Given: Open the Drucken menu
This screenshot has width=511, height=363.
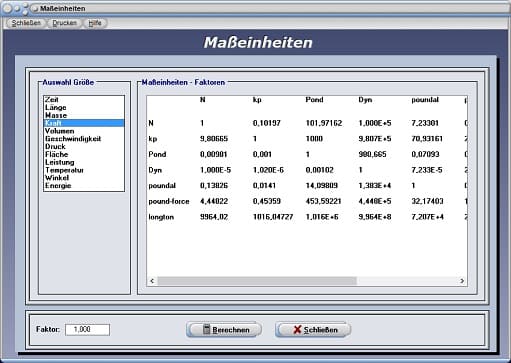Looking at the screenshot, I should pyautogui.click(x=64, y=23).
